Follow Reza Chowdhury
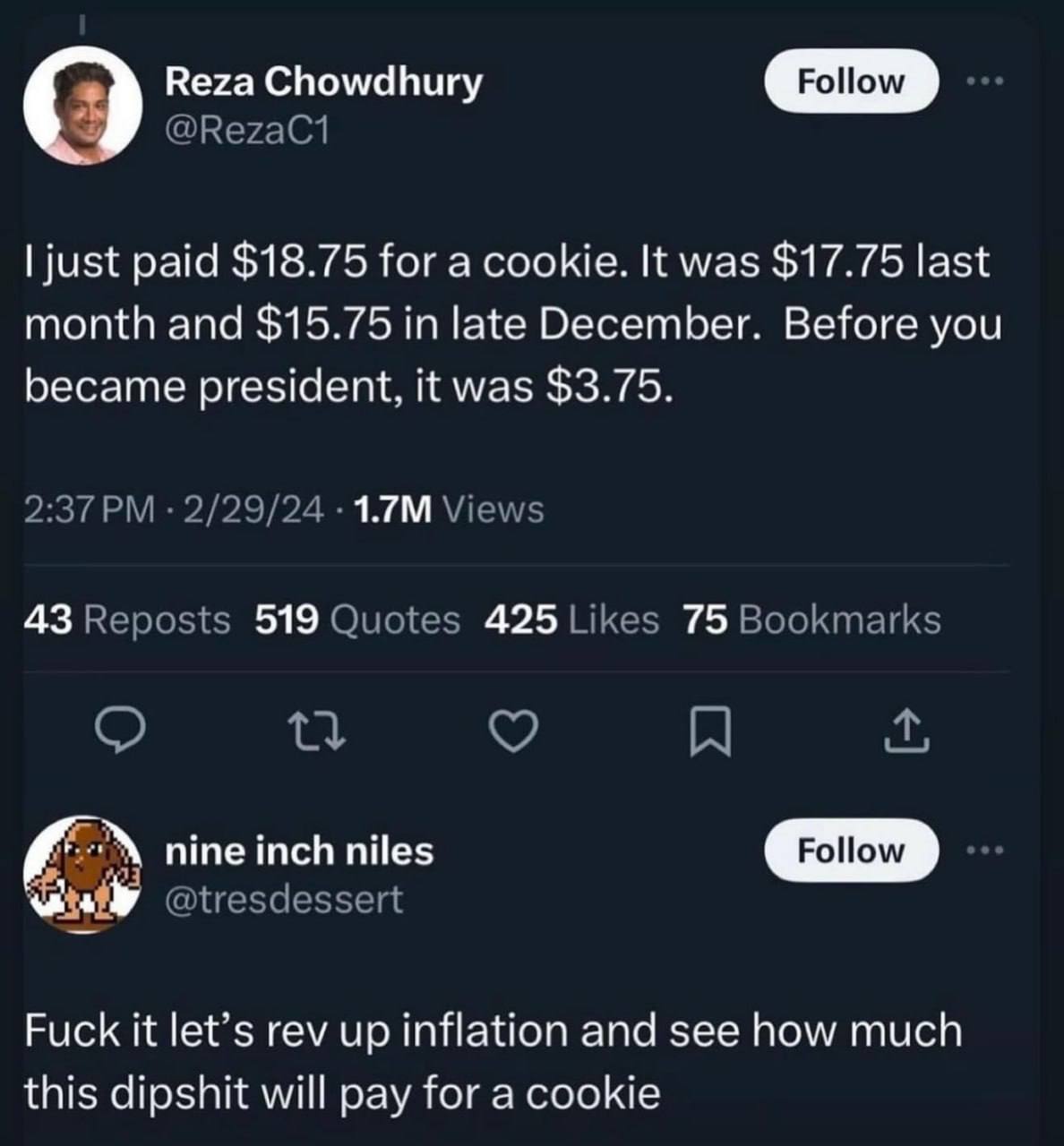This screenshot has width=1064, height=1146. coord(850,81)
